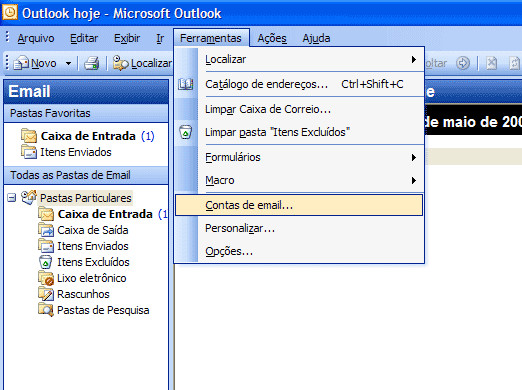Click the Email navigation pane title
This screenshot has width=522, height=390.
click(86, 91)
